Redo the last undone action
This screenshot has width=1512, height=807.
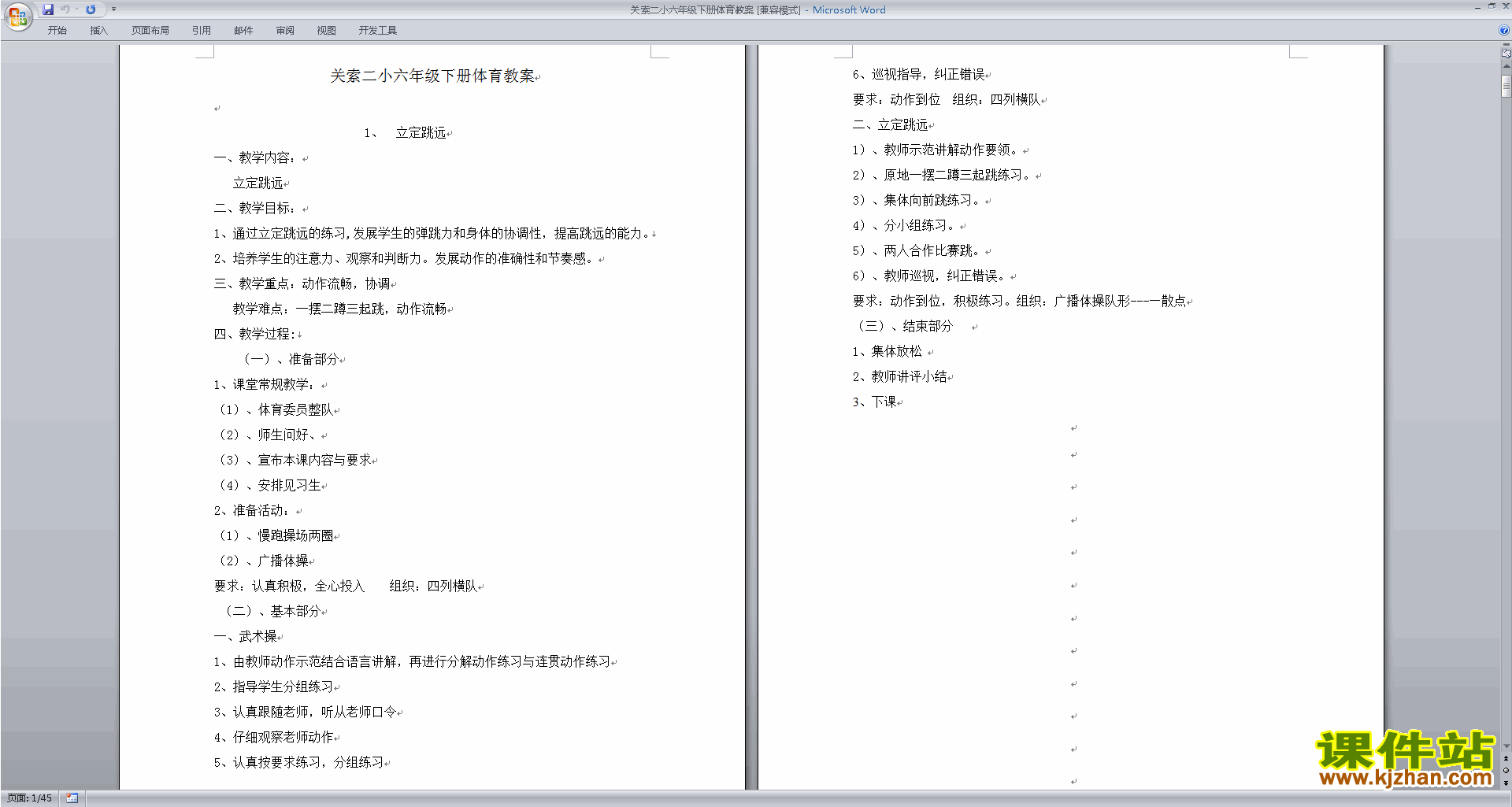(91, 9)
